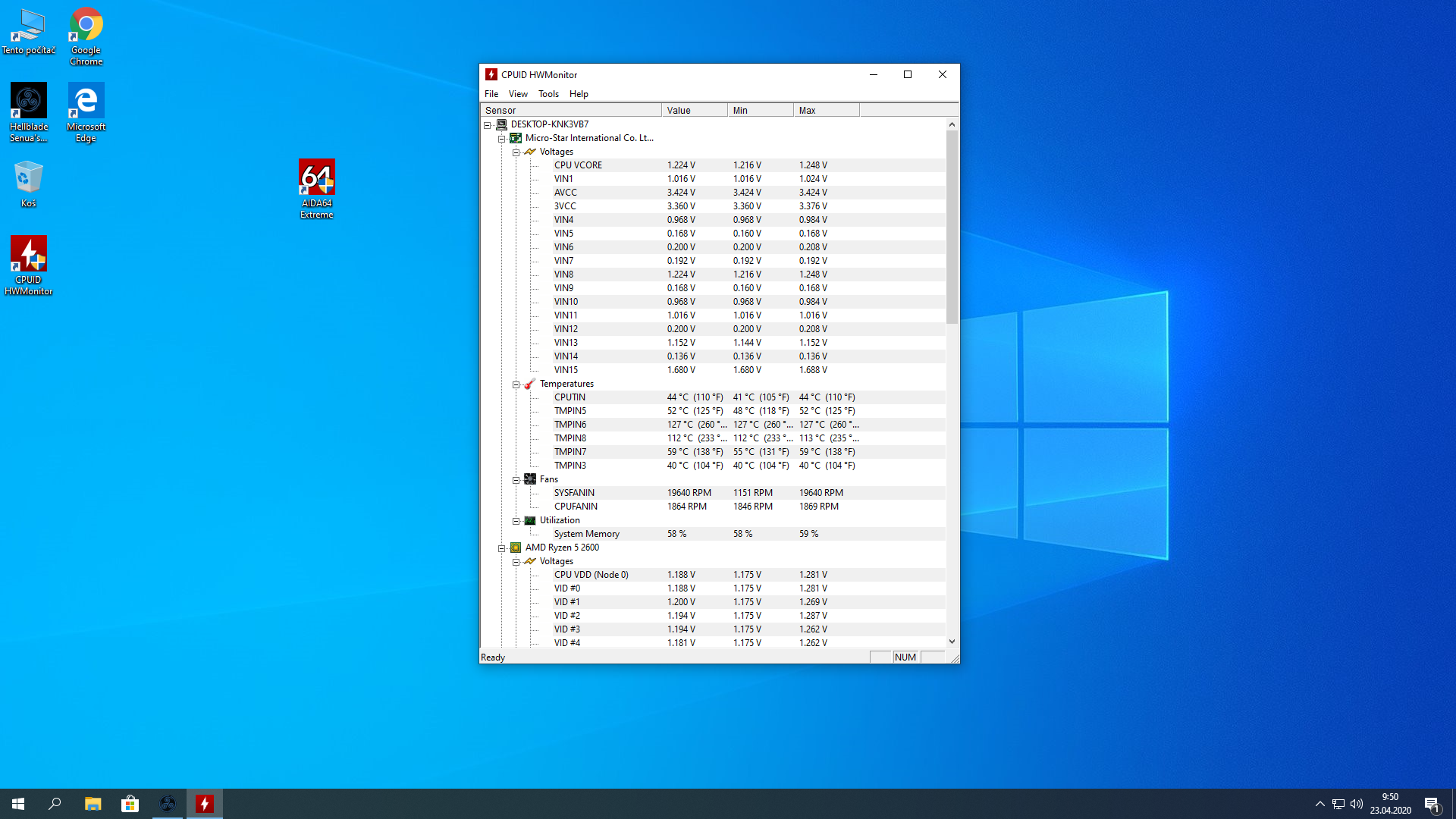
Task: Collapse the DESKTOP-KNK3VB7 root node
Action: coord(488,125)
